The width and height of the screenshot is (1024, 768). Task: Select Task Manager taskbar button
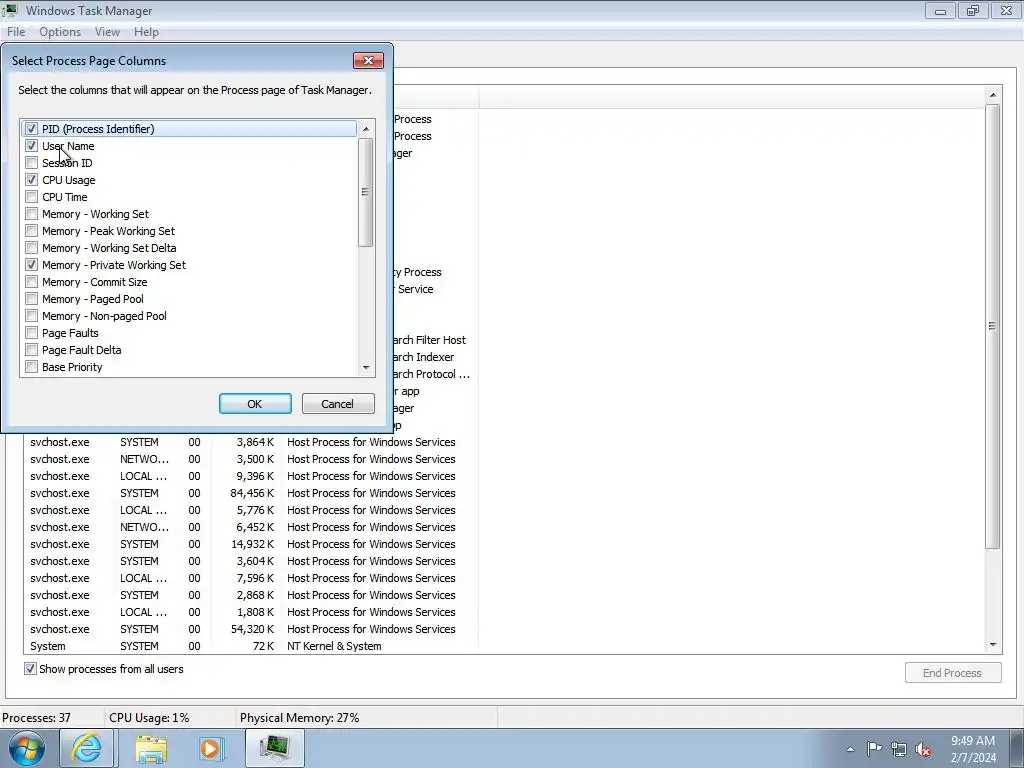click(x=274, y=748)
